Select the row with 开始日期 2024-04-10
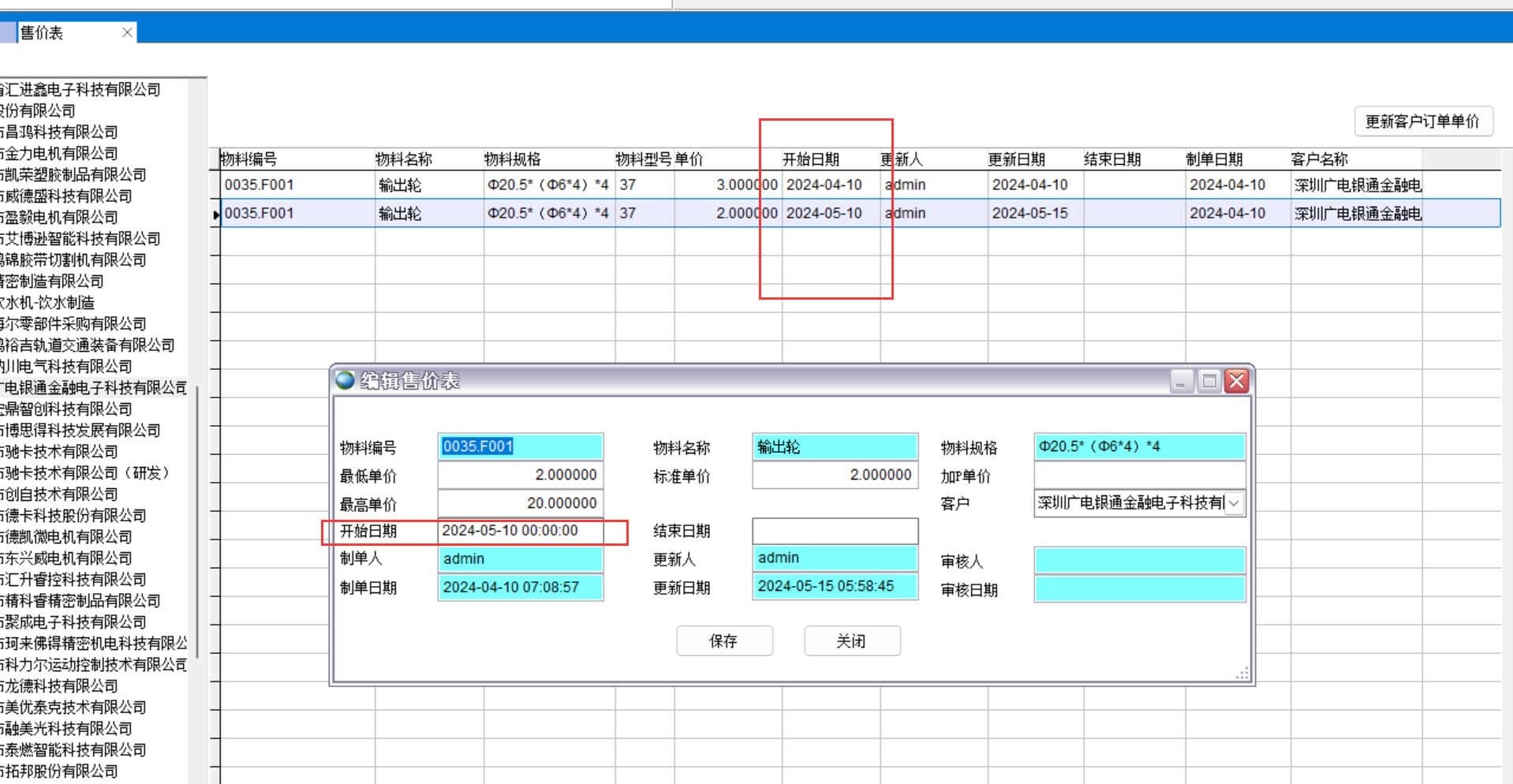 824,185
